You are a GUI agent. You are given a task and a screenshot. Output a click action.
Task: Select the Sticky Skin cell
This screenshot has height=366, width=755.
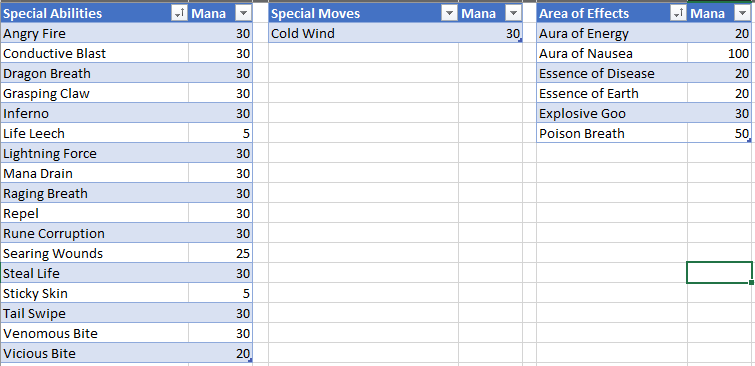click(94, 293)
